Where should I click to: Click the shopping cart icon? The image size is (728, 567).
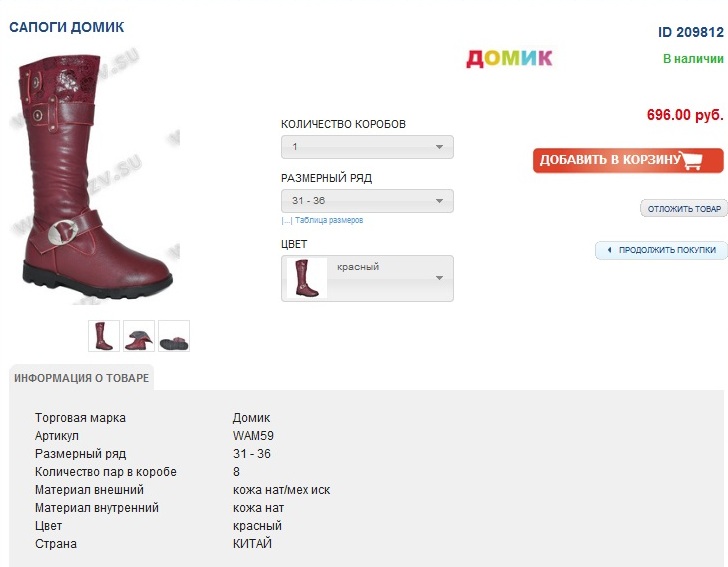coord(701,160)
